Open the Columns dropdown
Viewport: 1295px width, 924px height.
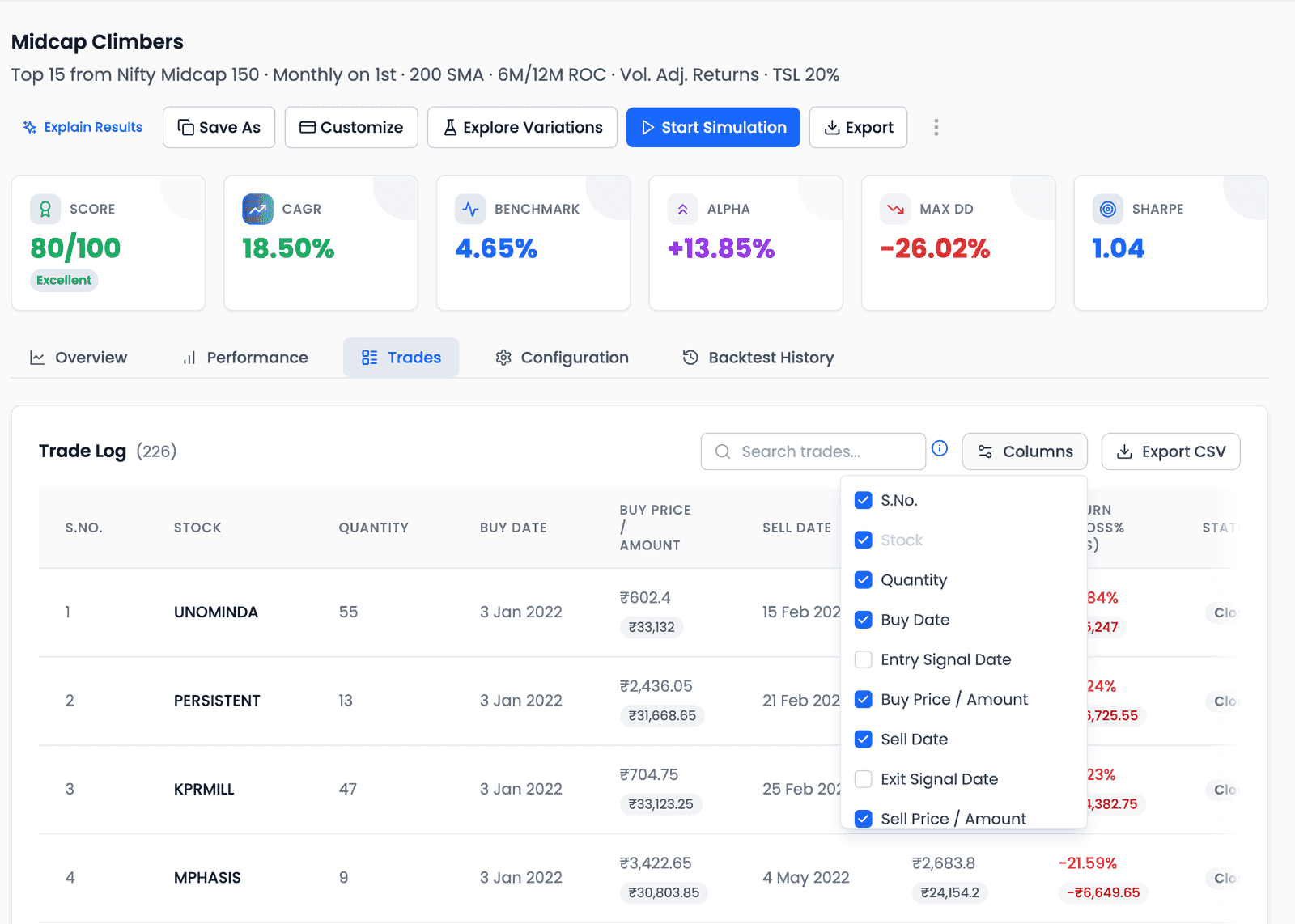pyautogui.click(x=1025, y=451)
